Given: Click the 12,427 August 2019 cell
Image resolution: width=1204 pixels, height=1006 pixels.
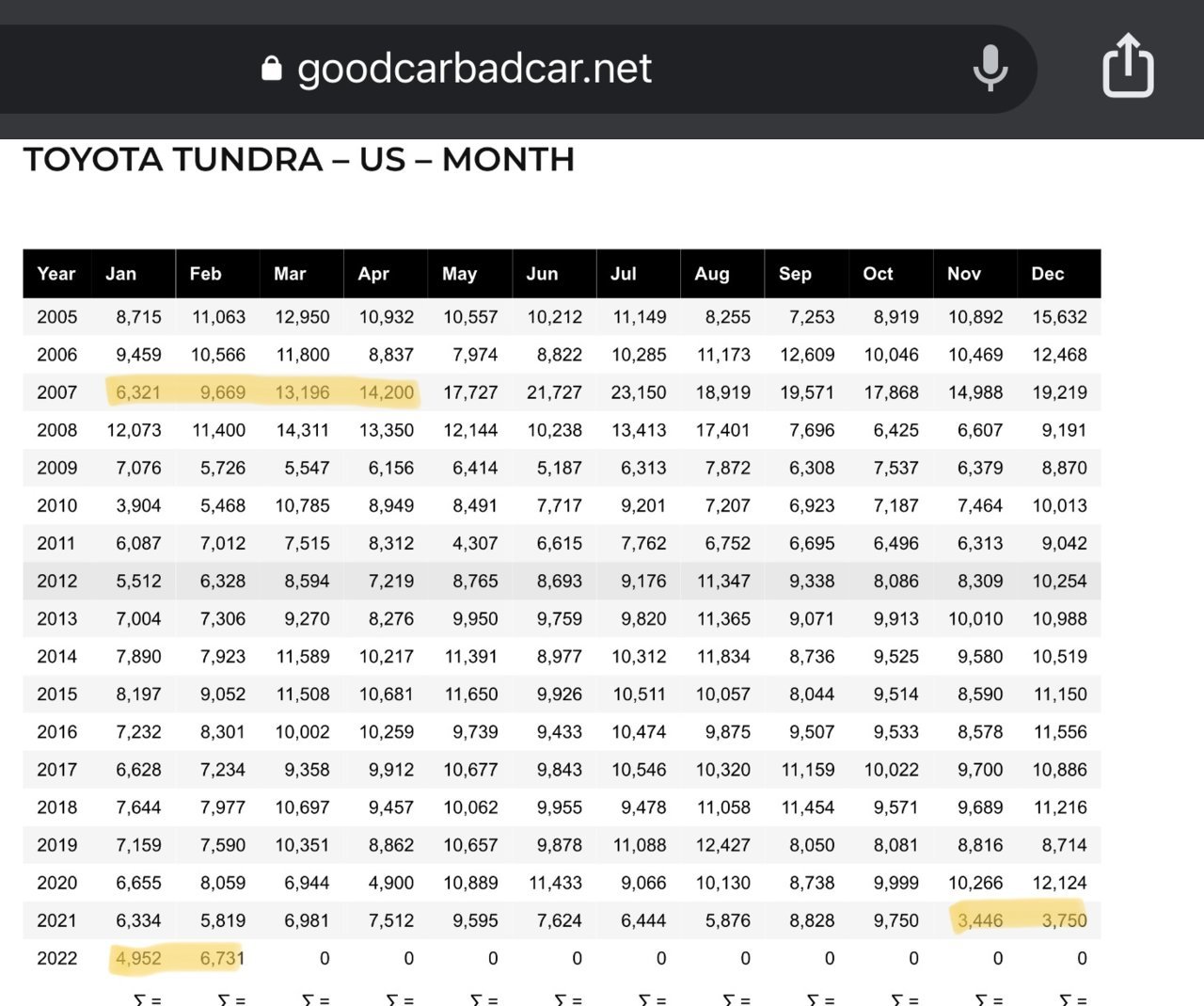Looking at the screenshot, I should 723,845.
